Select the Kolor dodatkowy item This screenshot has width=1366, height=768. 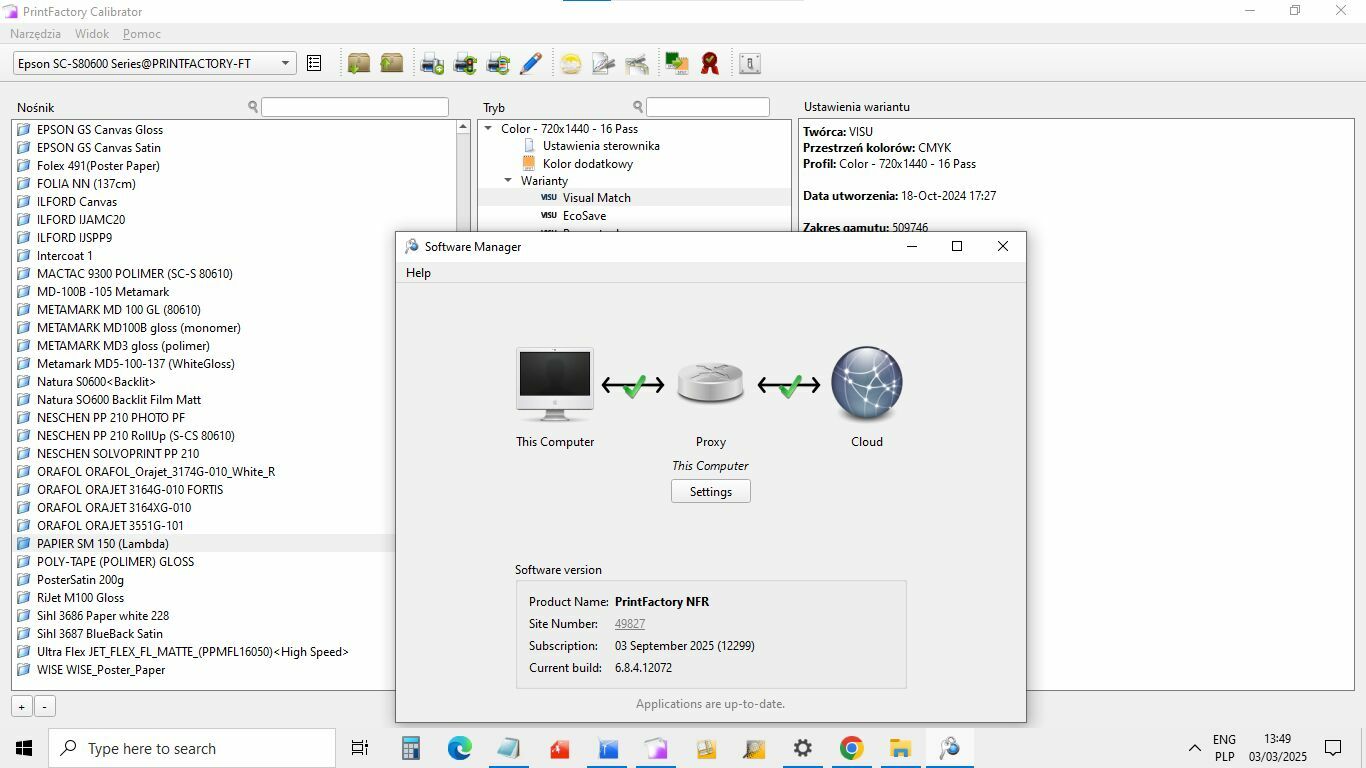(x=587, y=164)
